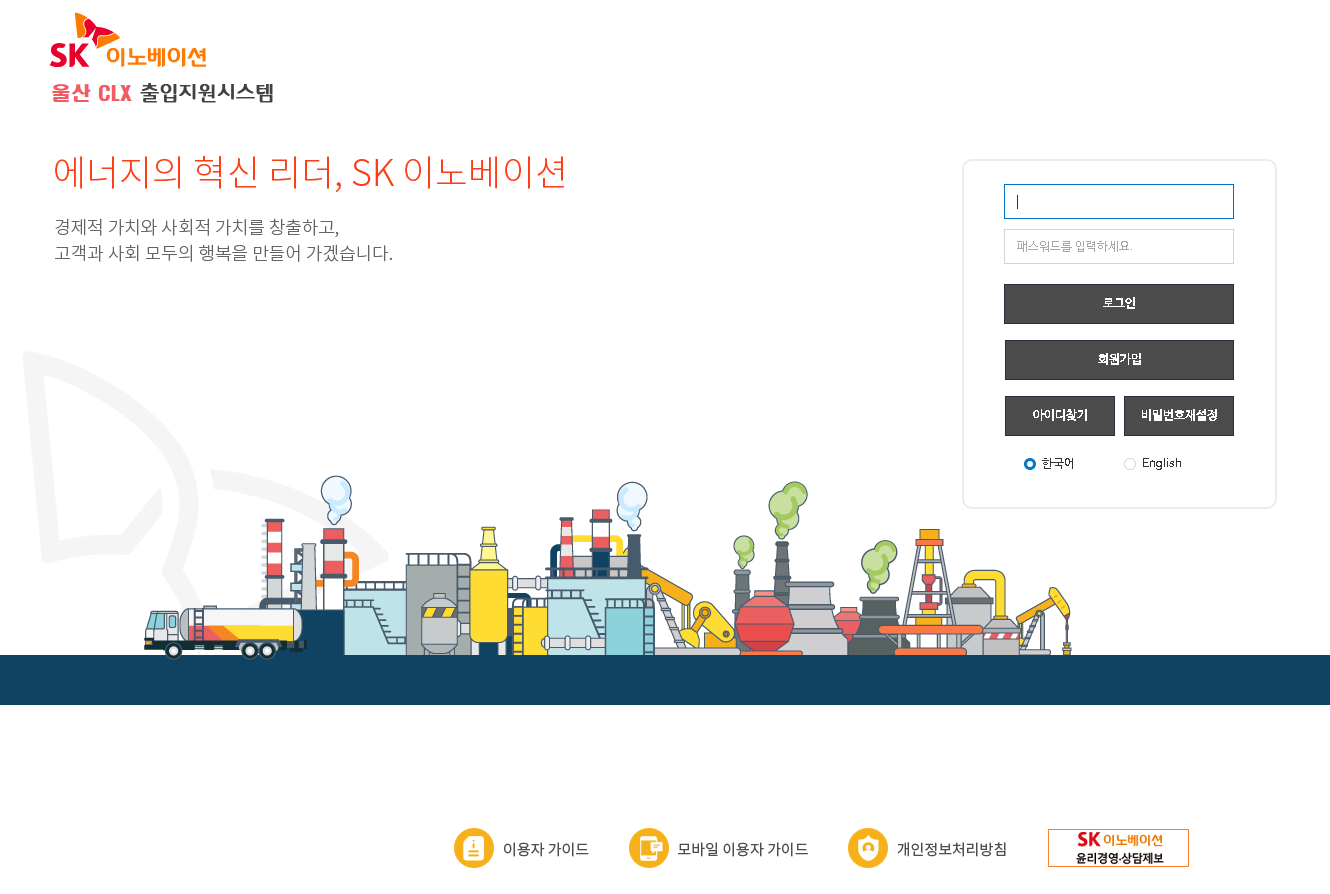The height and width of the screenshot is (894, 1330).
Task: Click the 이용자 가이드 document icon
Action: [x=474, y=848]
